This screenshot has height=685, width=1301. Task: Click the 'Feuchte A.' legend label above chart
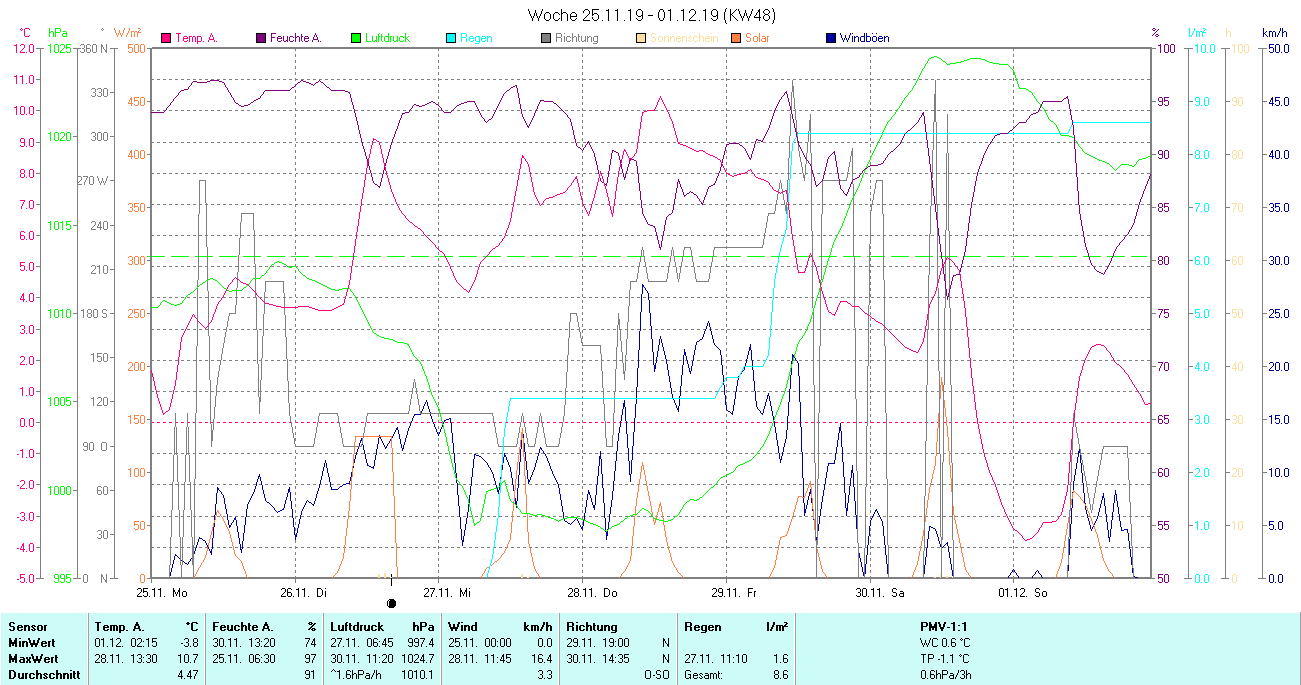pyautogui.click(x=296, y=38)
